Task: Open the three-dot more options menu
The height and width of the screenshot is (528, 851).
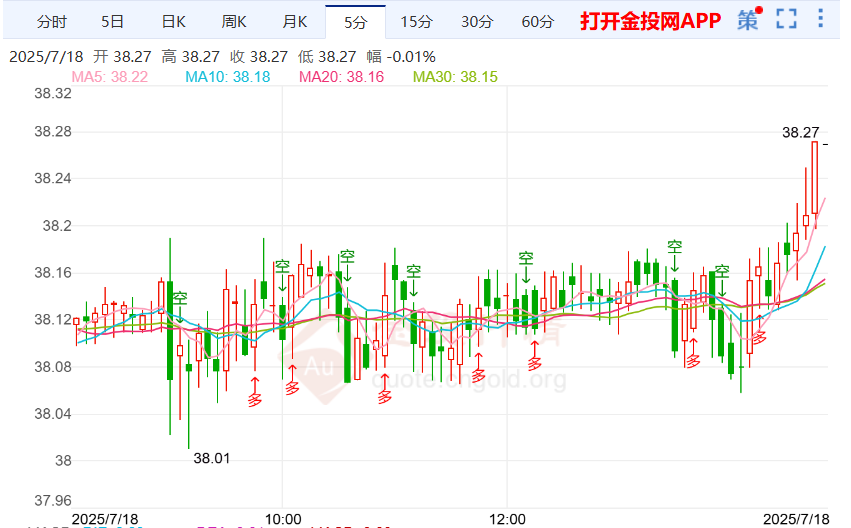Action: coord(820,18)
